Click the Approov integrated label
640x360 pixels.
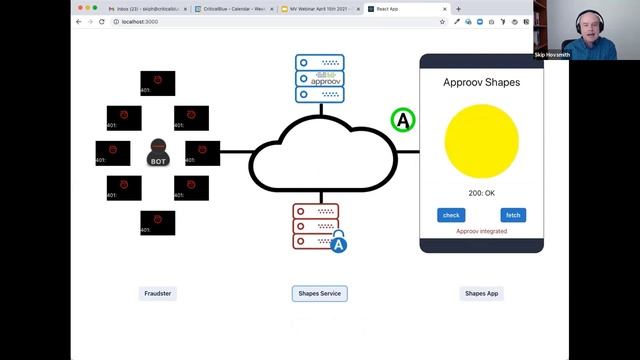(x=482, y=231)
